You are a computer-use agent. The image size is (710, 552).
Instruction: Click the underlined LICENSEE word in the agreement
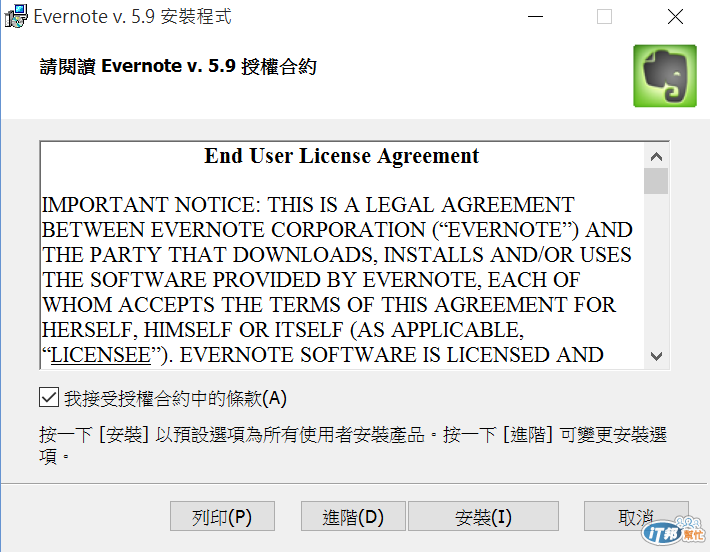101,355
